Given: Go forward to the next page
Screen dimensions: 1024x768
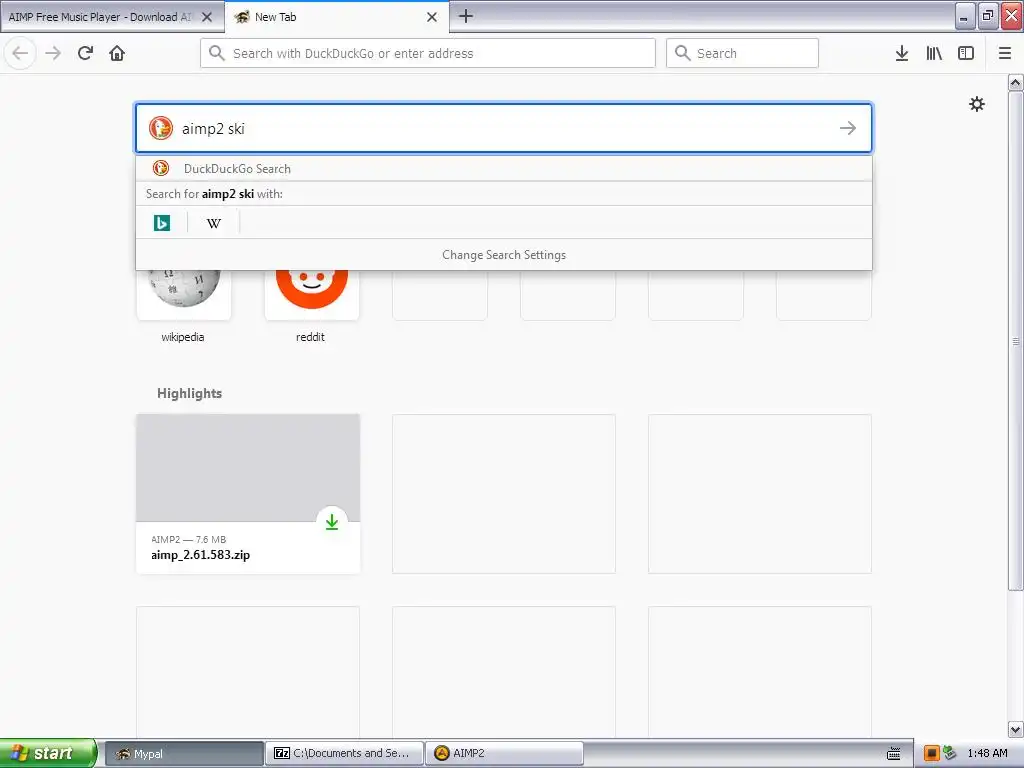Looking at the screenshot, I should pyautogui.click(x=53, y=53).
